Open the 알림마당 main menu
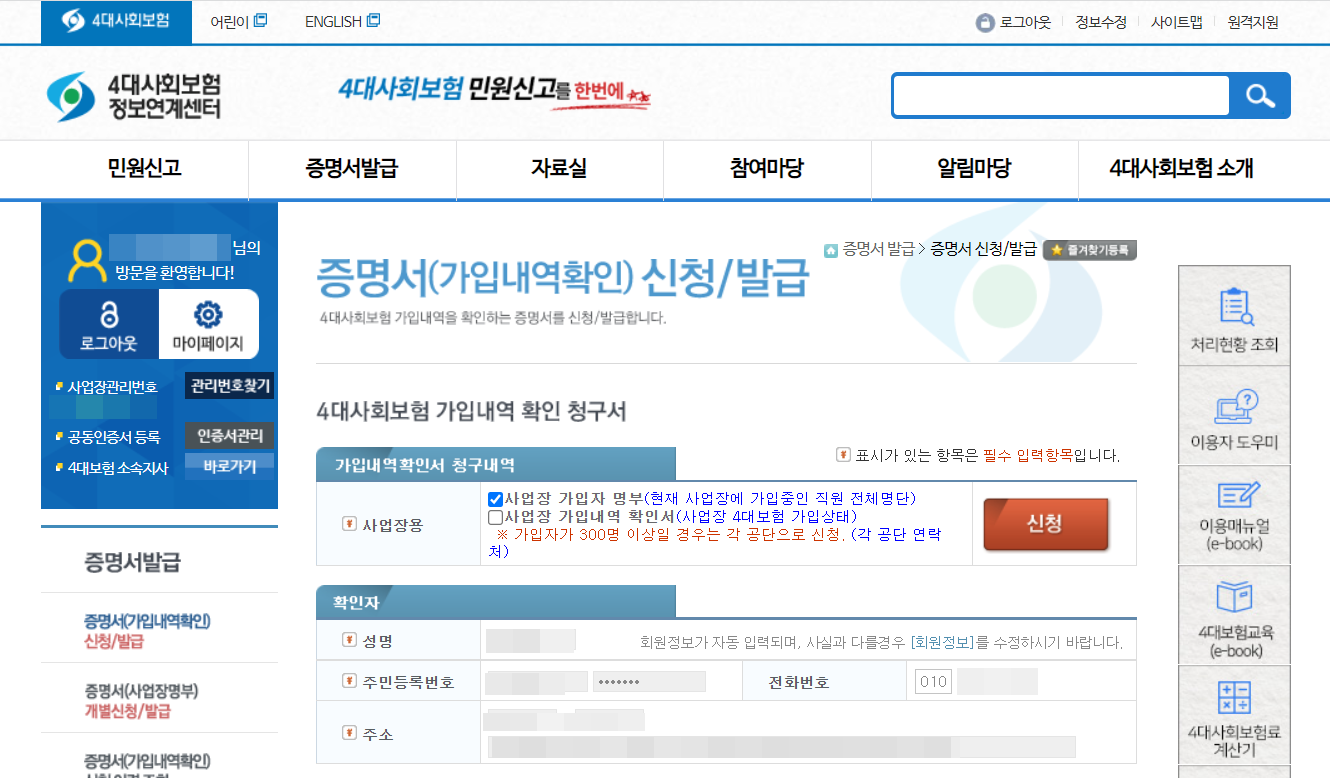Screen dimensions: 1330x778 point(975,168)
